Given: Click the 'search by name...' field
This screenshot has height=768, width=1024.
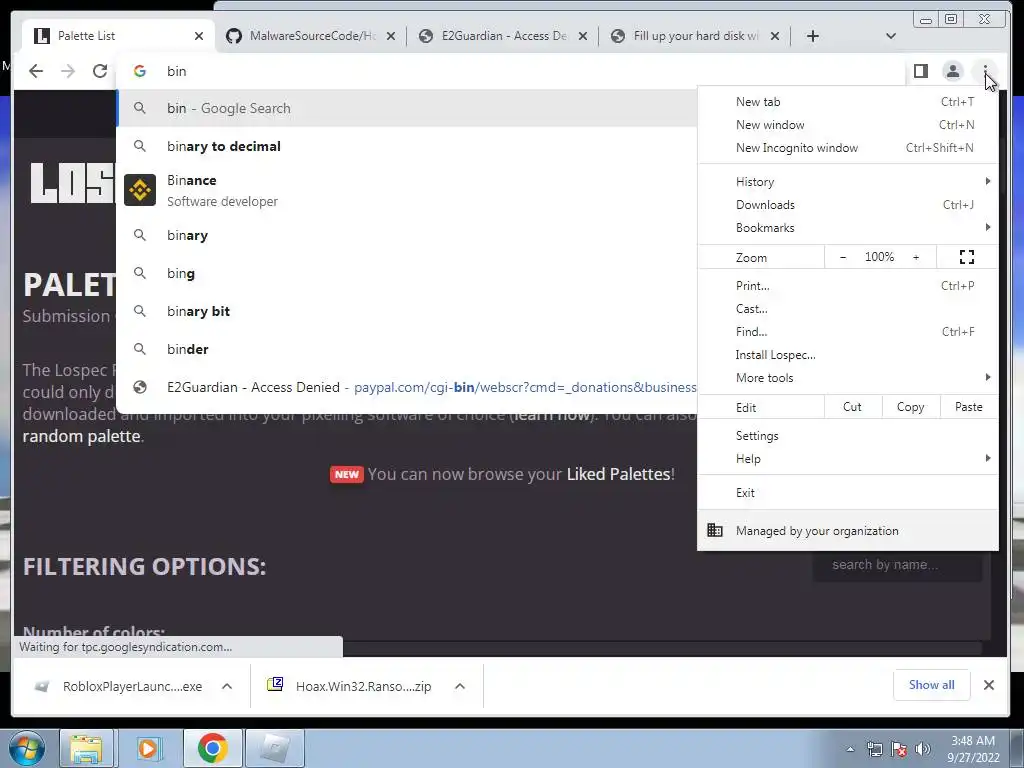Looking at the screenshot, I should click(897, 565).
